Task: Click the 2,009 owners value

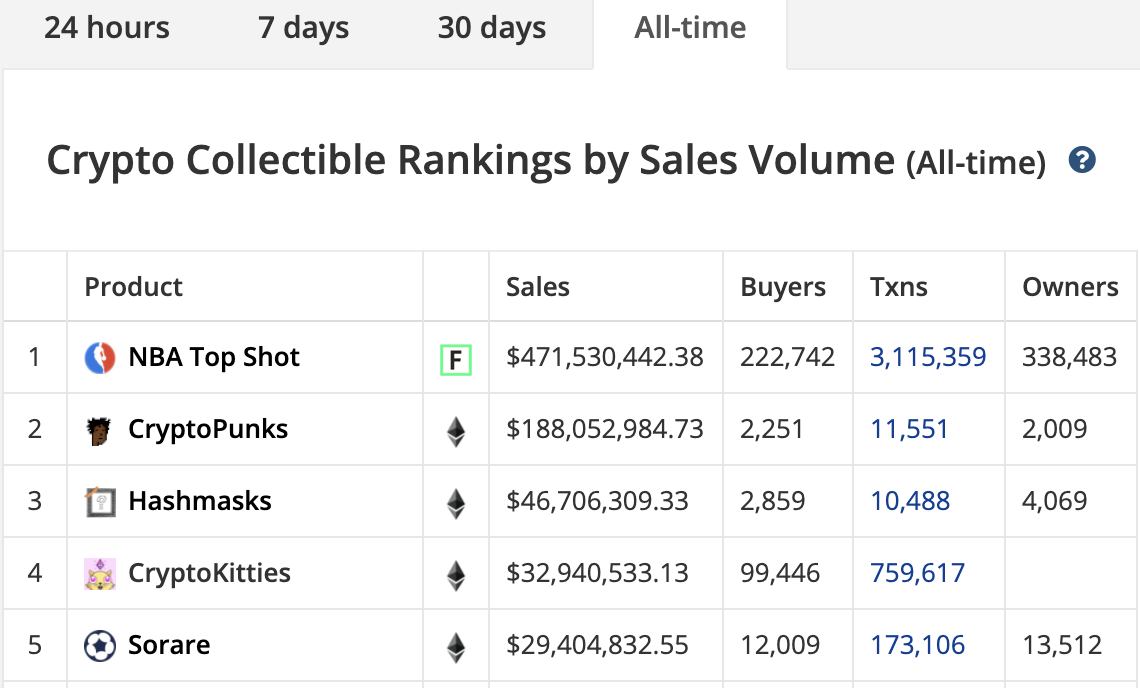Action: (x=1054, y=429)
